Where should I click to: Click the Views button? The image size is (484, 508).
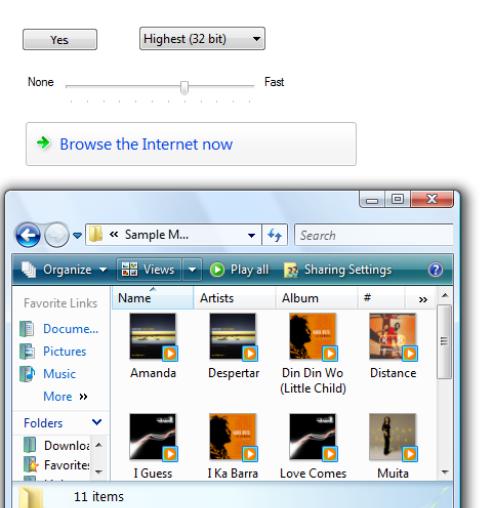point(149,269)
